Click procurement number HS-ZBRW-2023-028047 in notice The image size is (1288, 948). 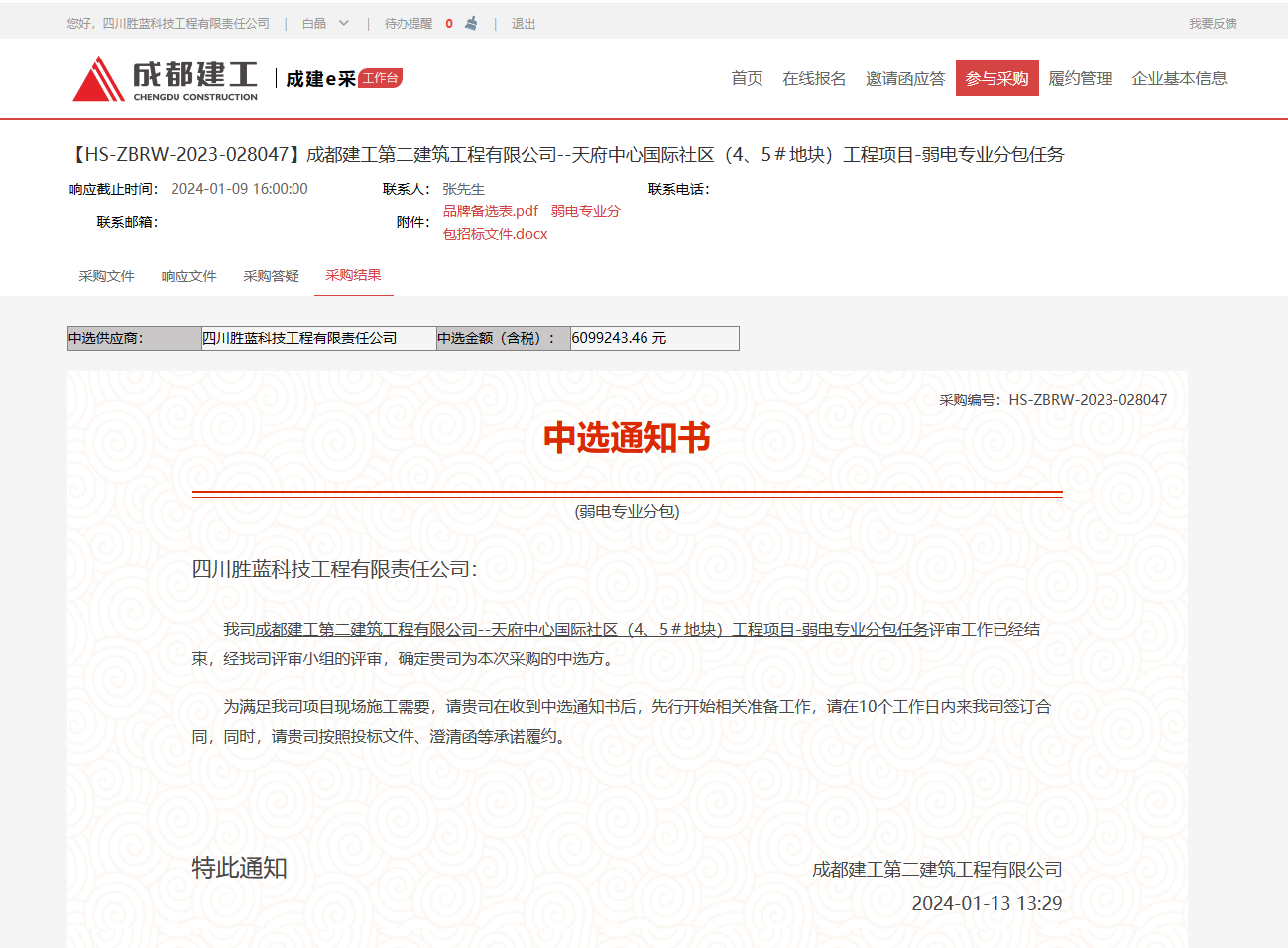[1088, 400]
